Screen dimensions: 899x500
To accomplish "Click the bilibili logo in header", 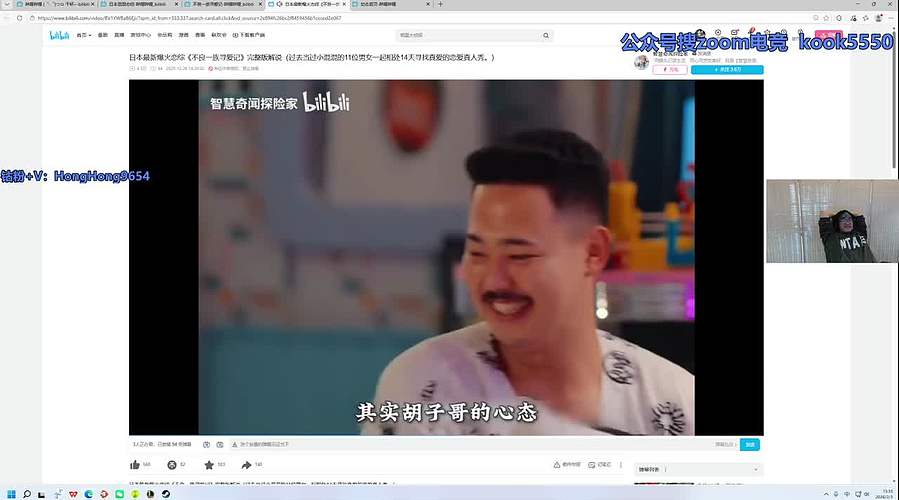I will coord(60,35).
